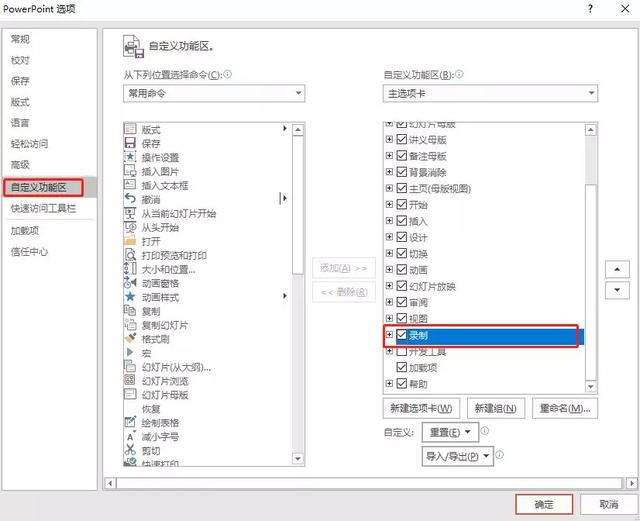Screen dimensions: 640x521
Task: Expand the 设计 tree node
Action: [x=389, y=237]
